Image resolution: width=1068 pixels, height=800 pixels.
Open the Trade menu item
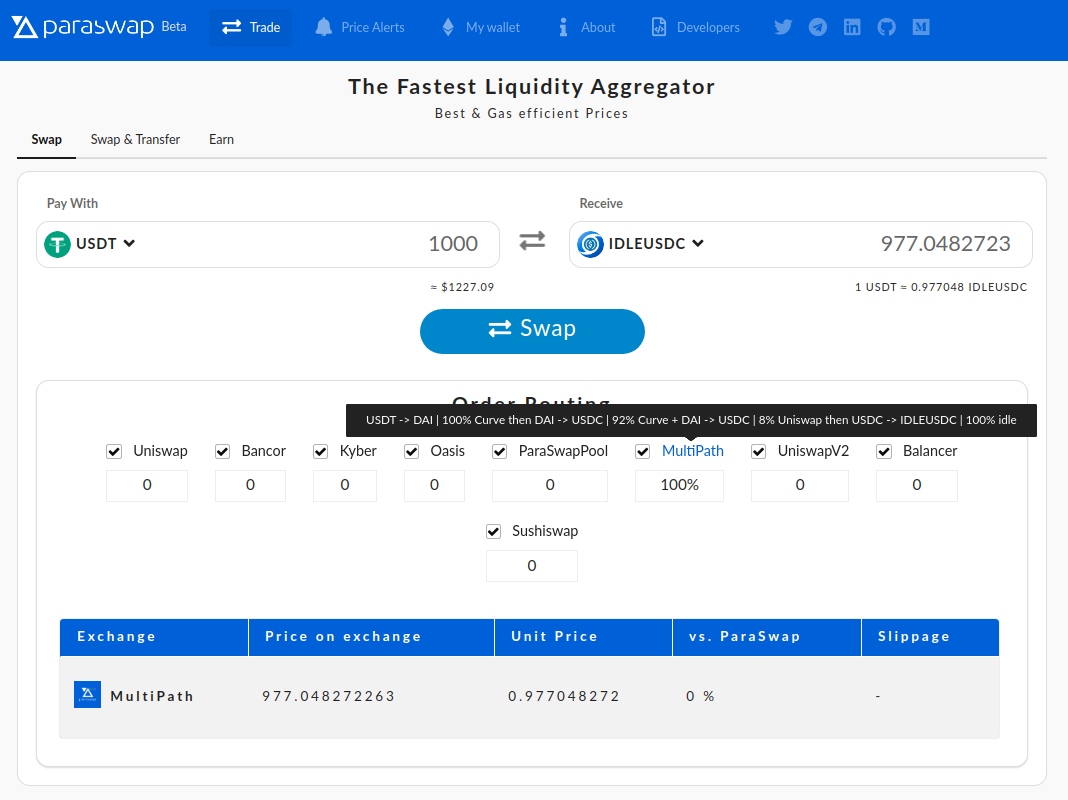(x=251, y=27)
